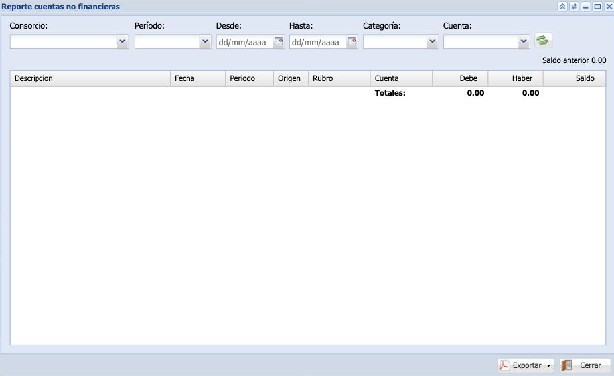
Task: Click the green refresh report icon
Action: coord(543,40)
